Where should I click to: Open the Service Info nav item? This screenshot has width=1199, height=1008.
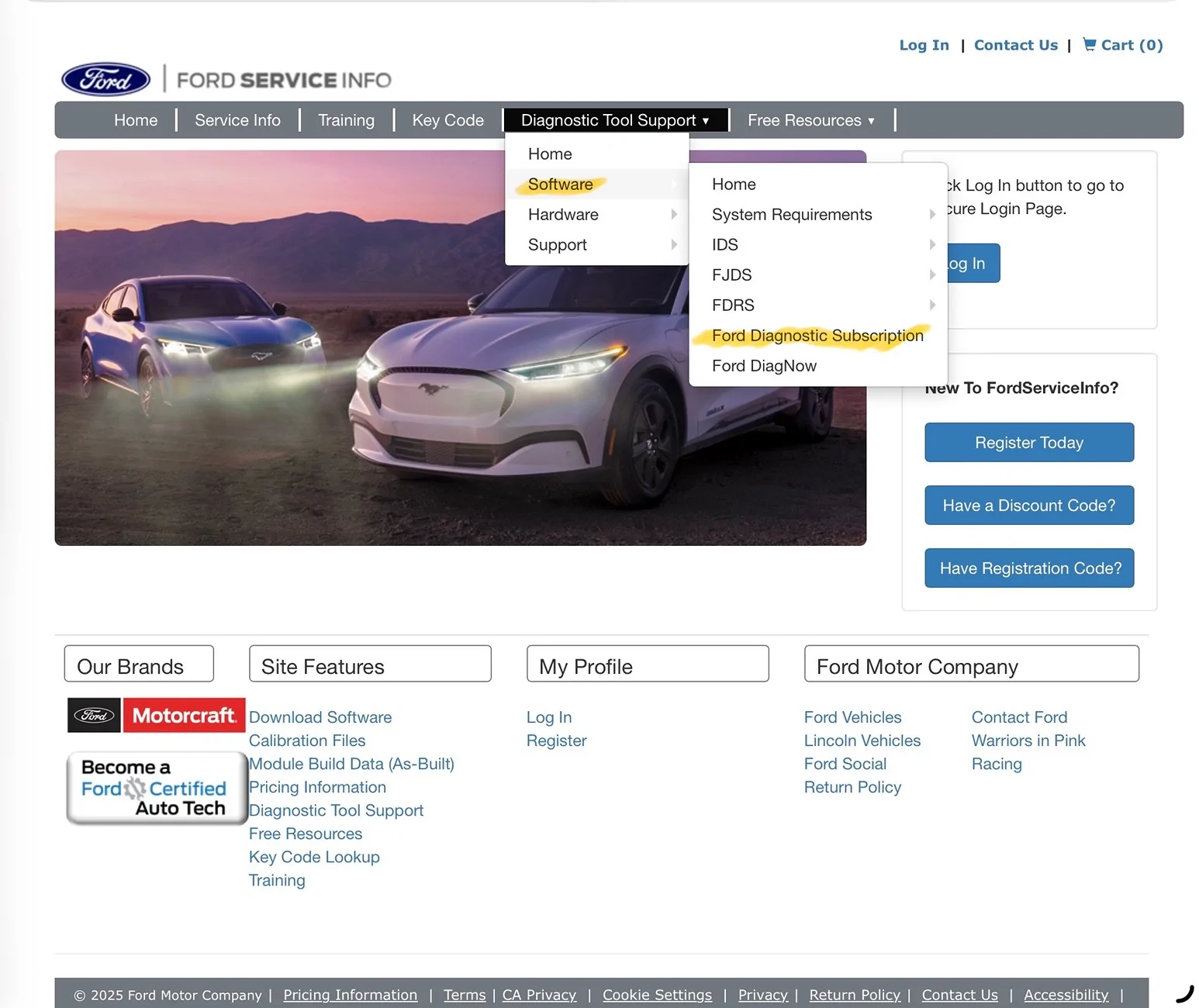pyautogui.click(x=237, y=120)
